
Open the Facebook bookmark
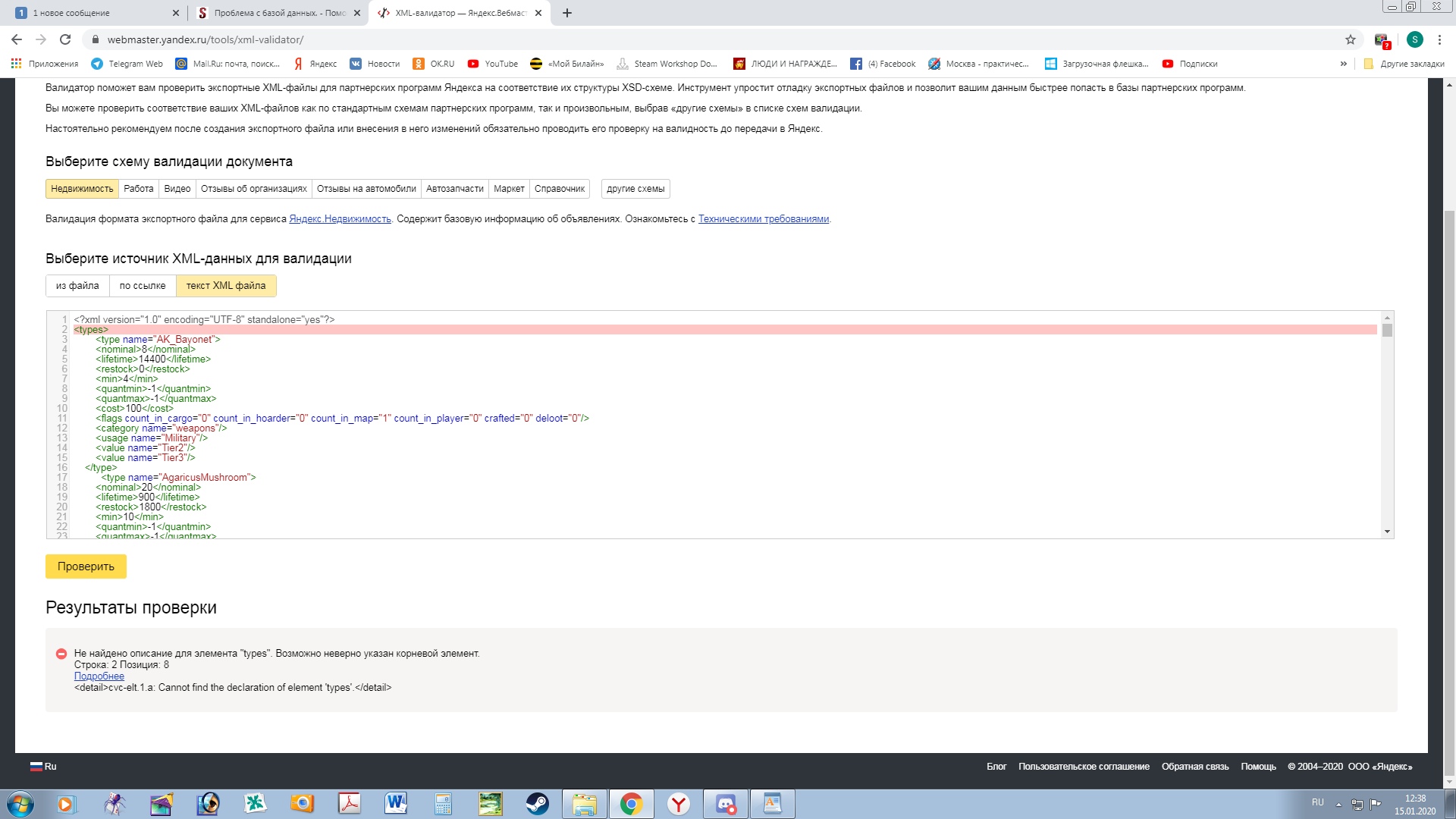[883, 64]
